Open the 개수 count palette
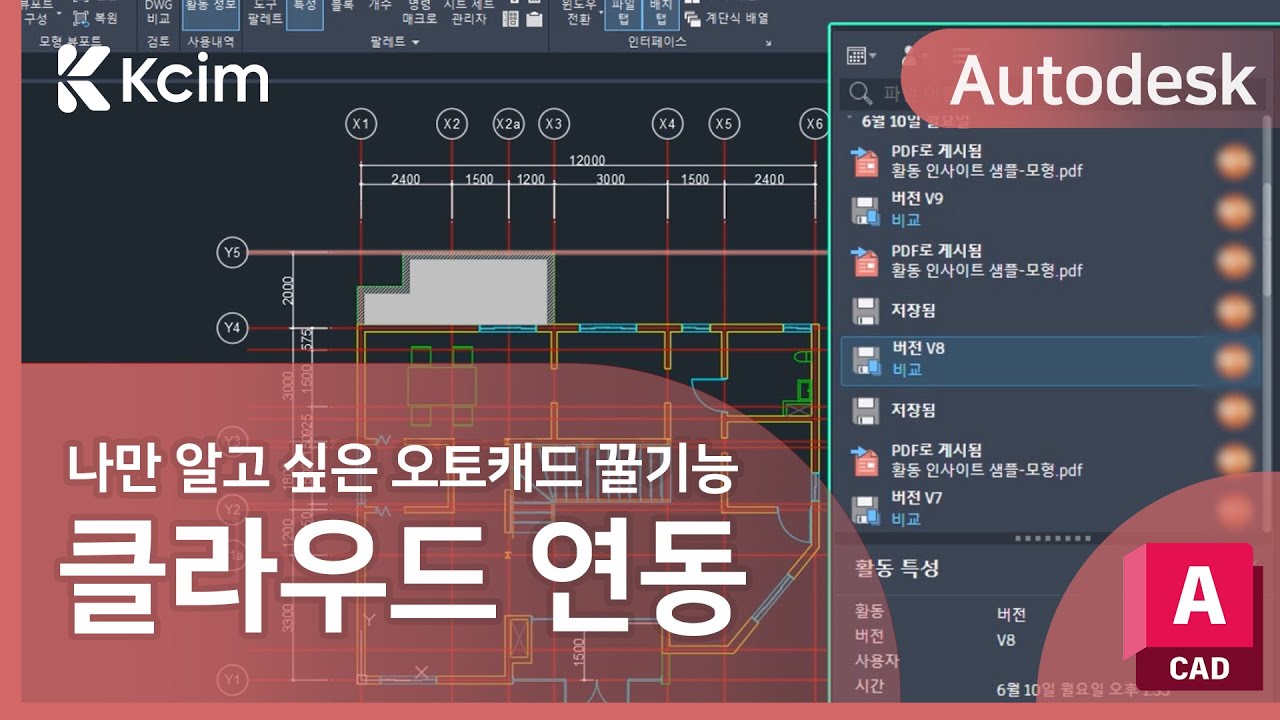 (x=380, y=6)
